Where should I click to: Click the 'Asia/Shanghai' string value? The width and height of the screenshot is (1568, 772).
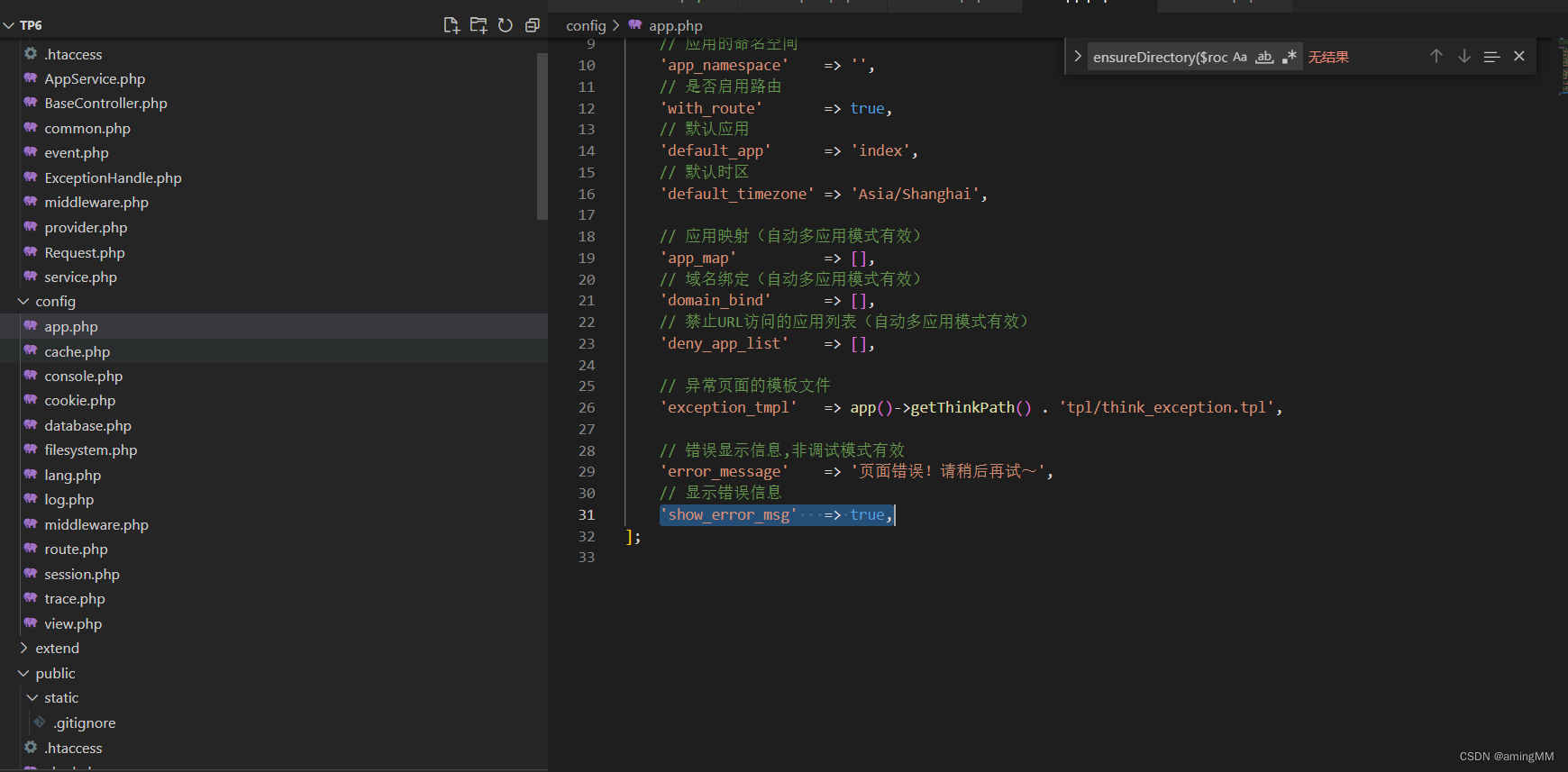915,194
